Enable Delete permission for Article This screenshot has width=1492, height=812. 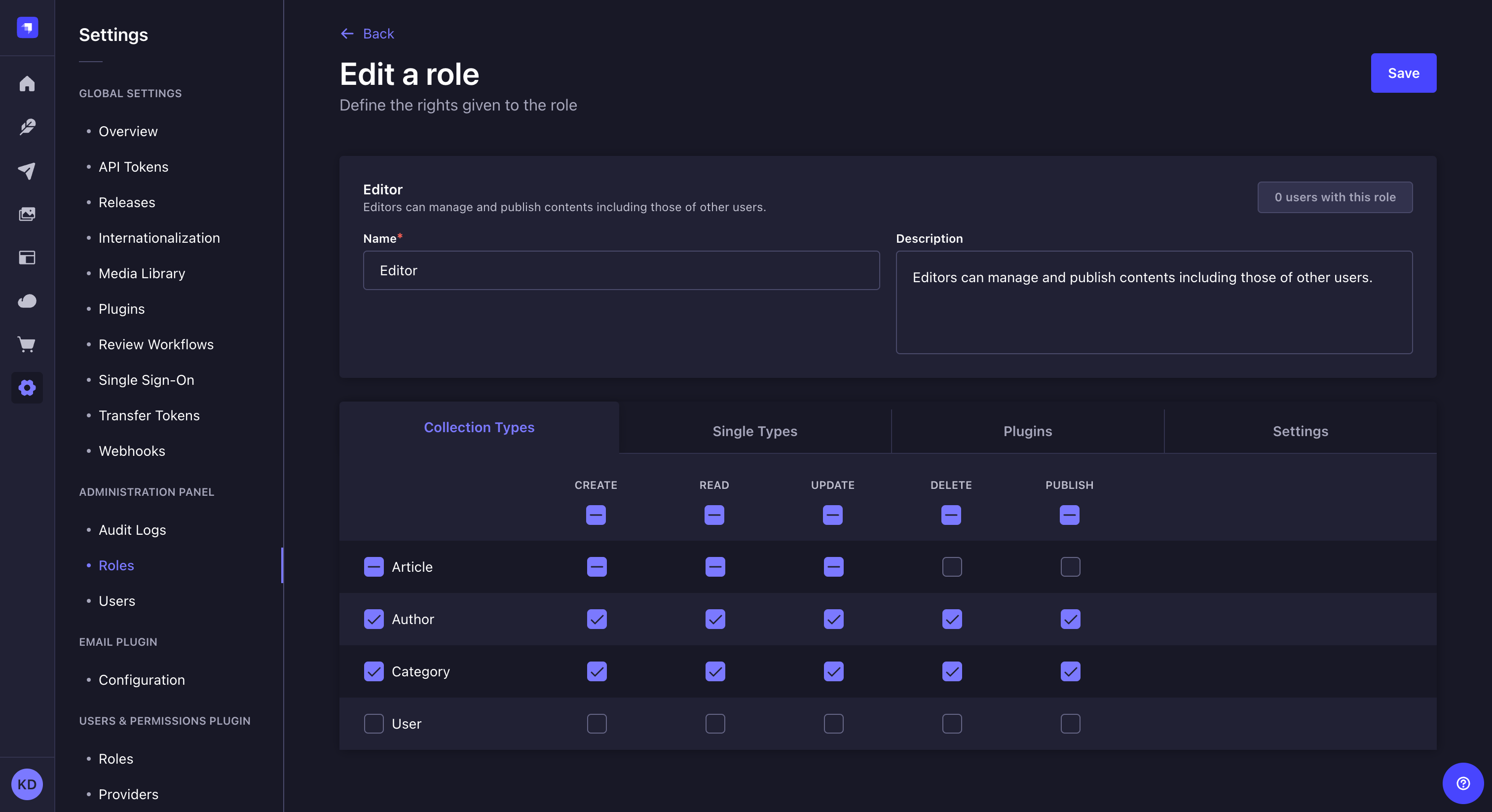click(952, 567)
